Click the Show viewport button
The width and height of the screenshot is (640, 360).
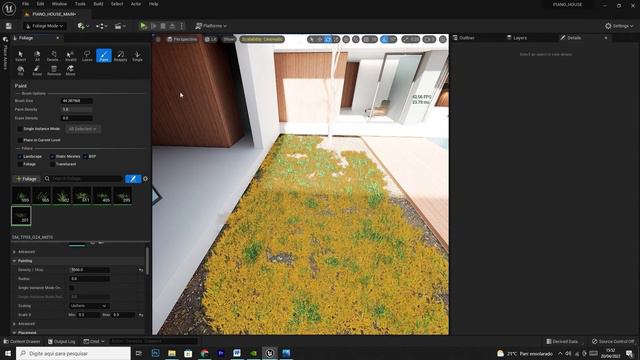tap(229, 39)
